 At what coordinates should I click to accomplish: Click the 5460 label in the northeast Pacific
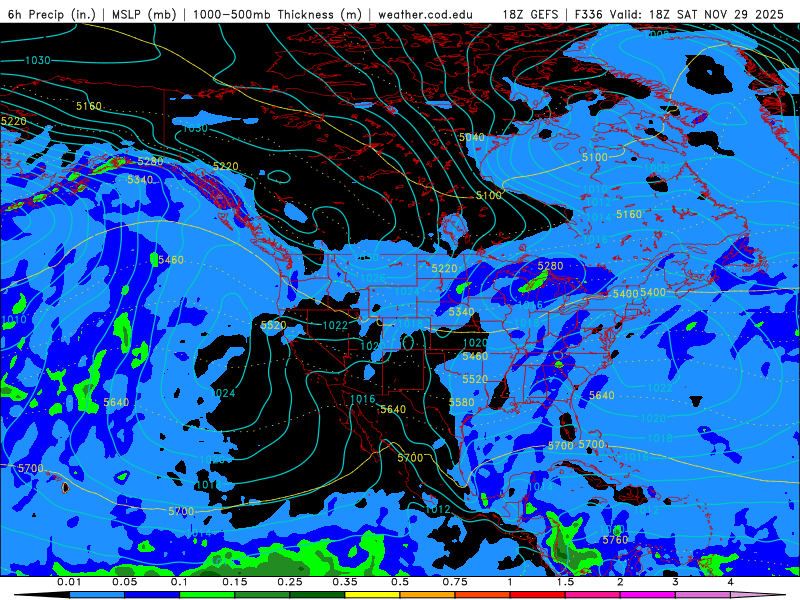tap(170, 260)
